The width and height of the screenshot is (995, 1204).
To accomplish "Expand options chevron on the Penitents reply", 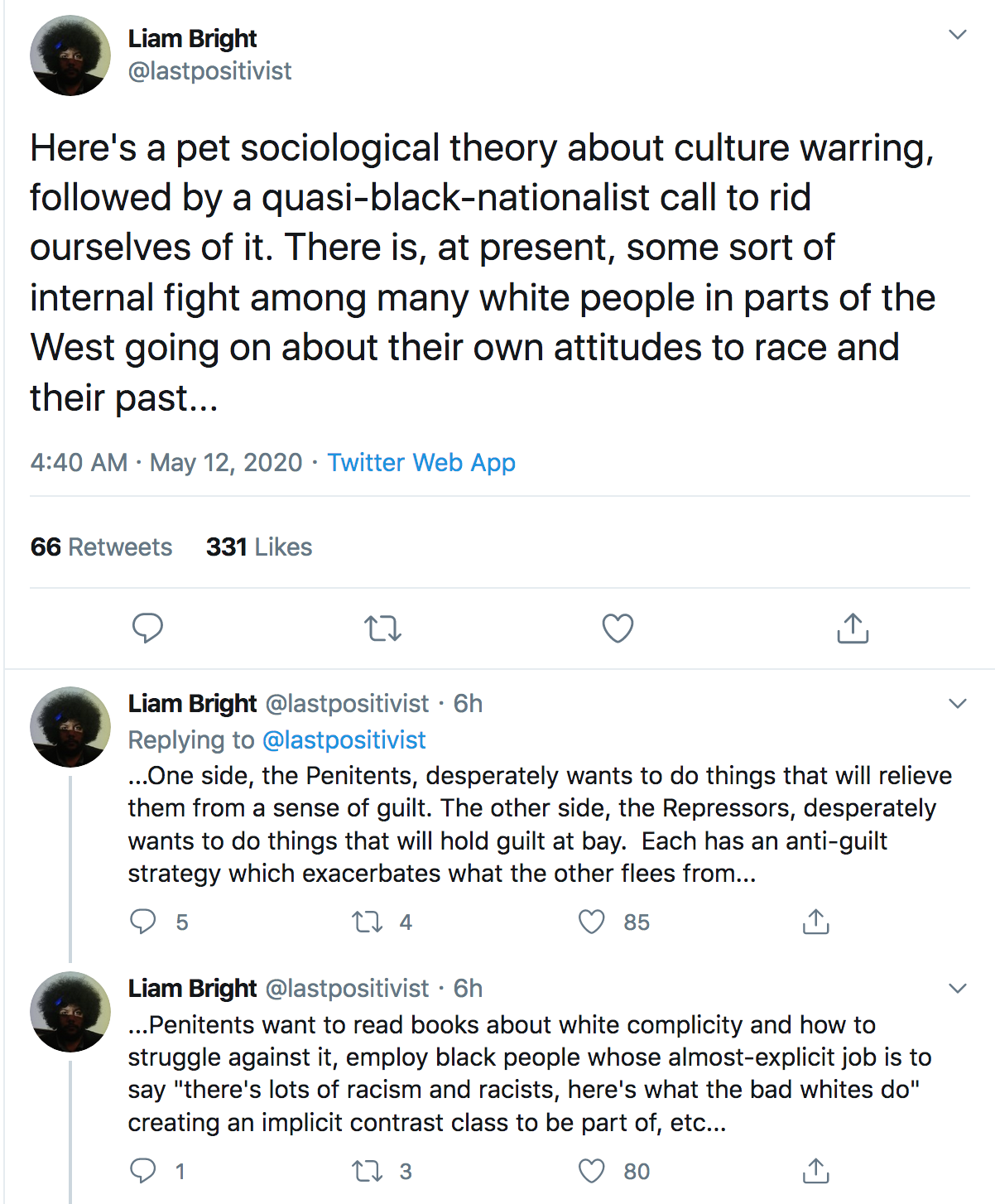I will (958, 704).
